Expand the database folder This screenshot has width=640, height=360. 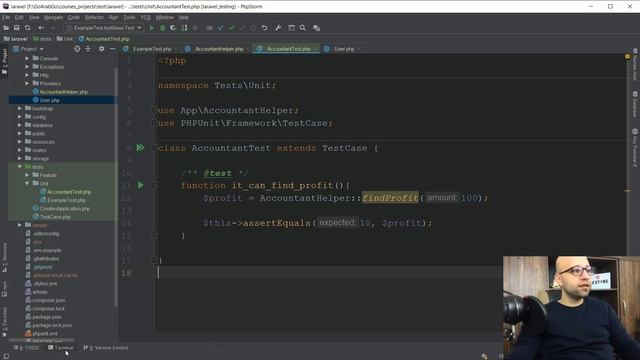click(x=20, y=125)
